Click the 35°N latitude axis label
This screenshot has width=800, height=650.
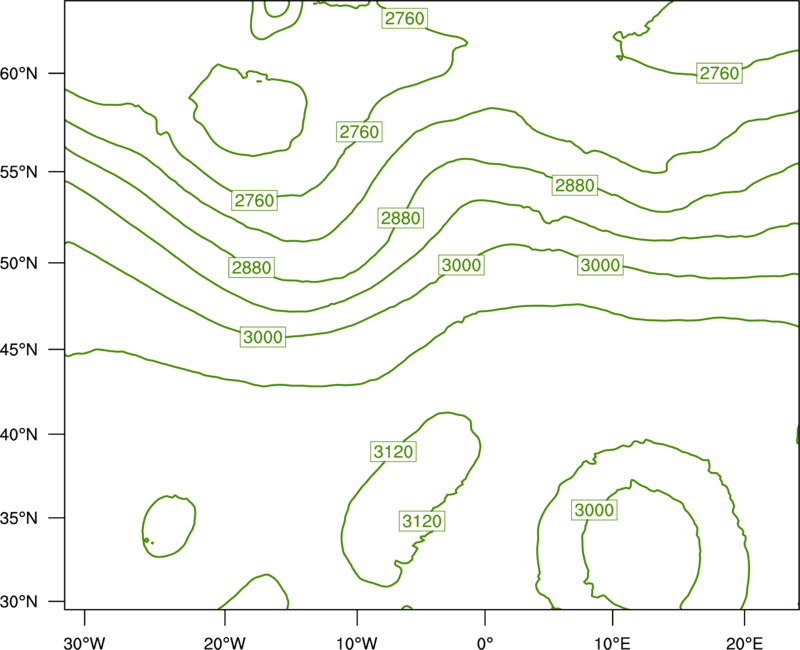tap(19, 518)
